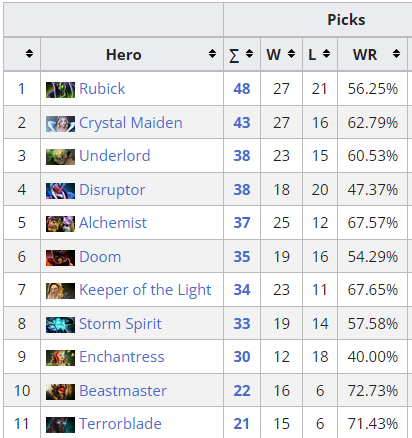
Task: Sort by WR win rate column
Action: [396, 54]
